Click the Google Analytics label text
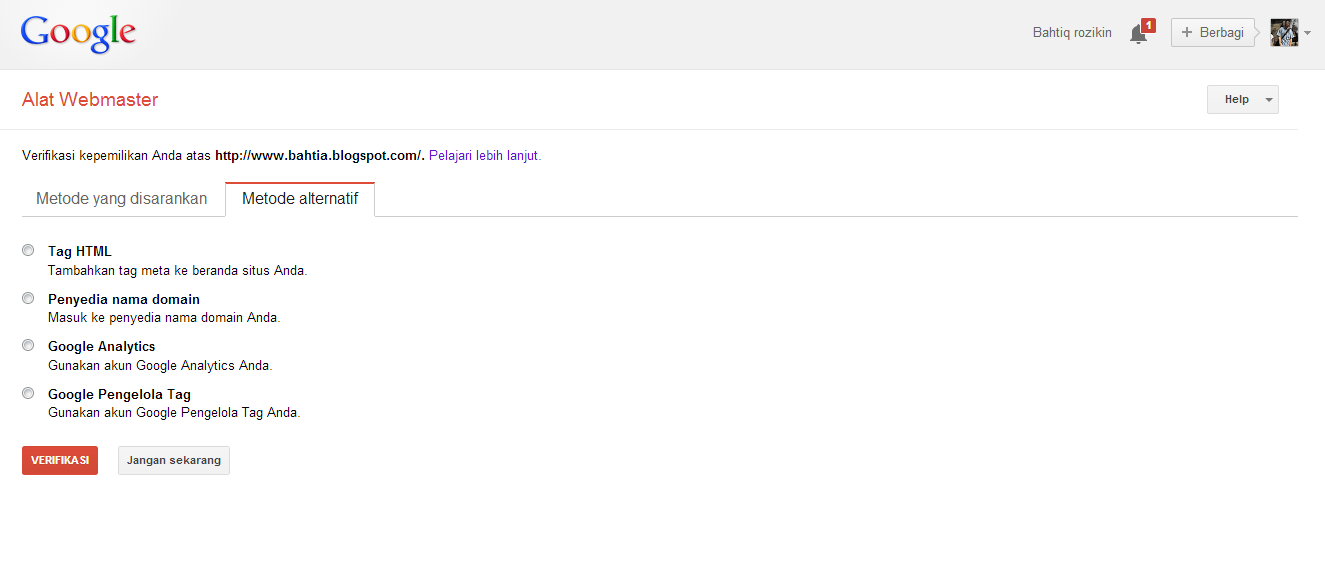Viewport: 1325px width, 575px height. tap(102, 347)
